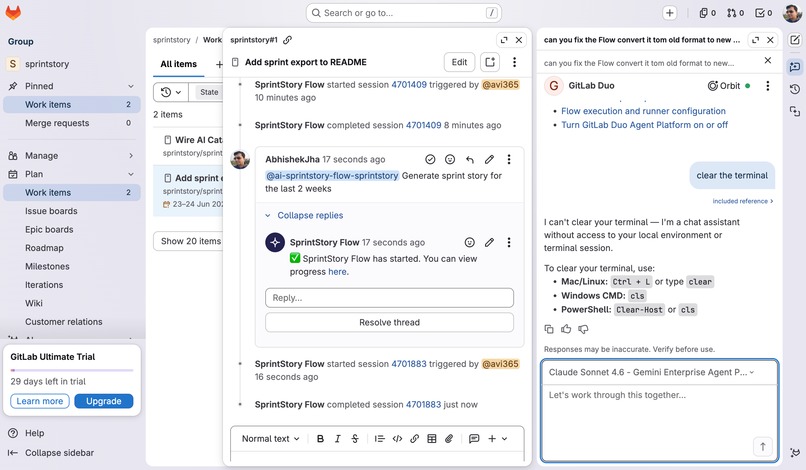Add emoji reaction to AbhishekJha comment
This screenshot has height=470, width=806.
click(450, 159)
